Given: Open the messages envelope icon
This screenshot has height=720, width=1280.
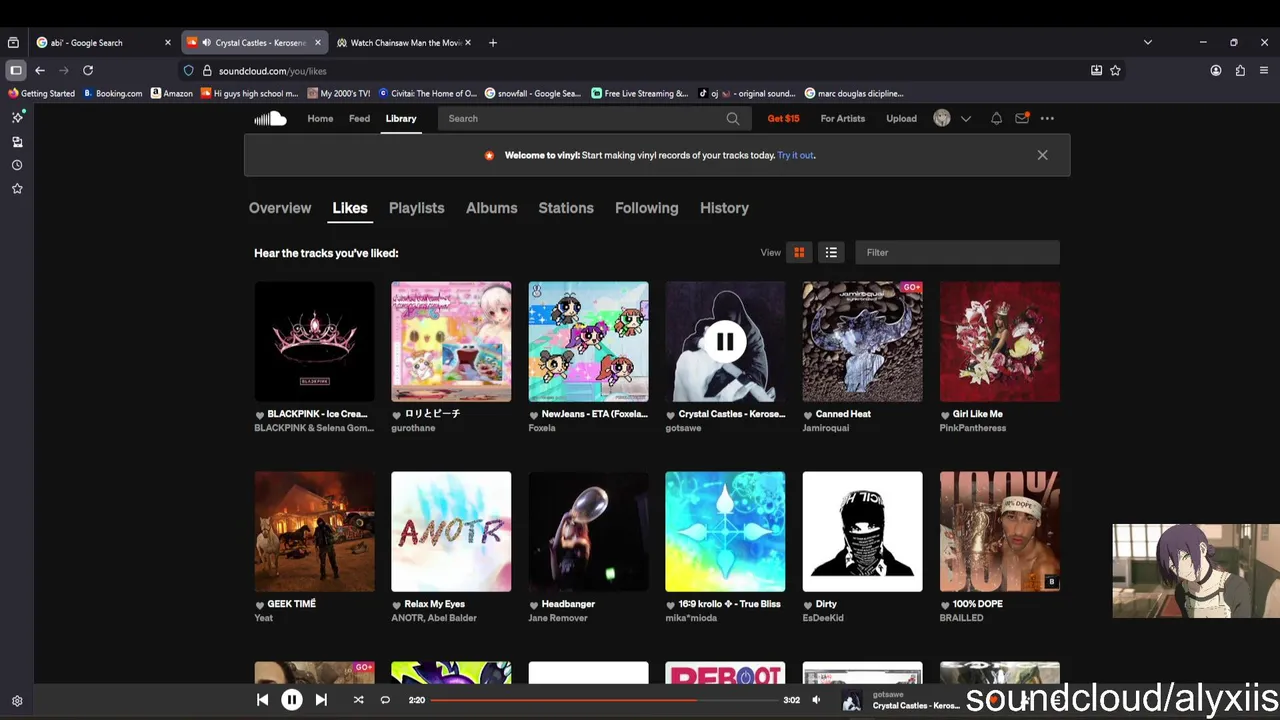Looking at the screenshot, I should (x=1022, y=118).
